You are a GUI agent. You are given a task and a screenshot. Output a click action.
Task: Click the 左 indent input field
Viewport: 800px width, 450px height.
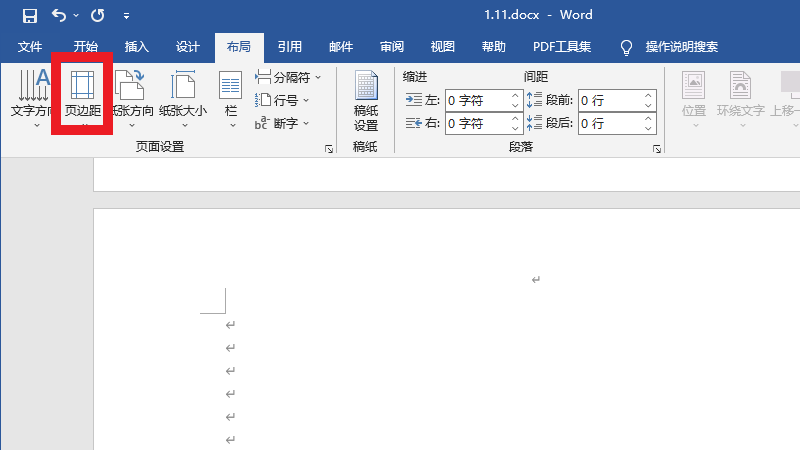[477, 100]
